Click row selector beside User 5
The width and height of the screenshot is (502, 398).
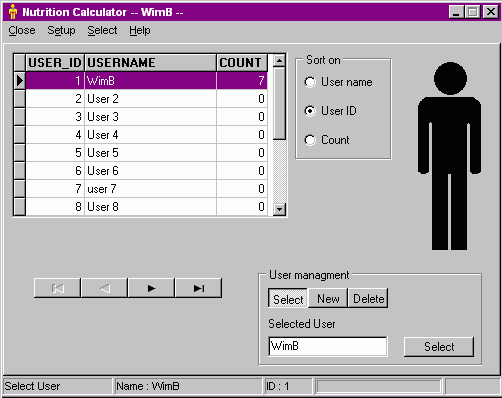tap(20, 153)
